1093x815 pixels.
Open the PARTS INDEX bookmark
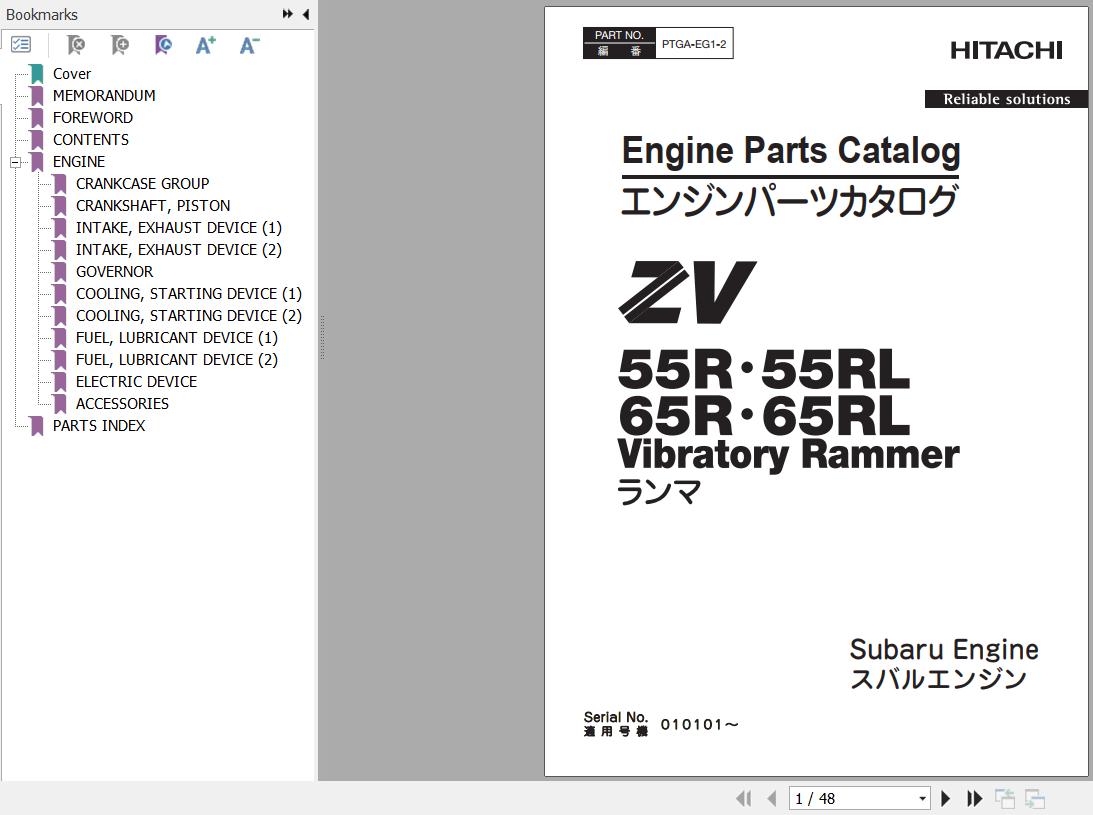[x=99, y=426]
